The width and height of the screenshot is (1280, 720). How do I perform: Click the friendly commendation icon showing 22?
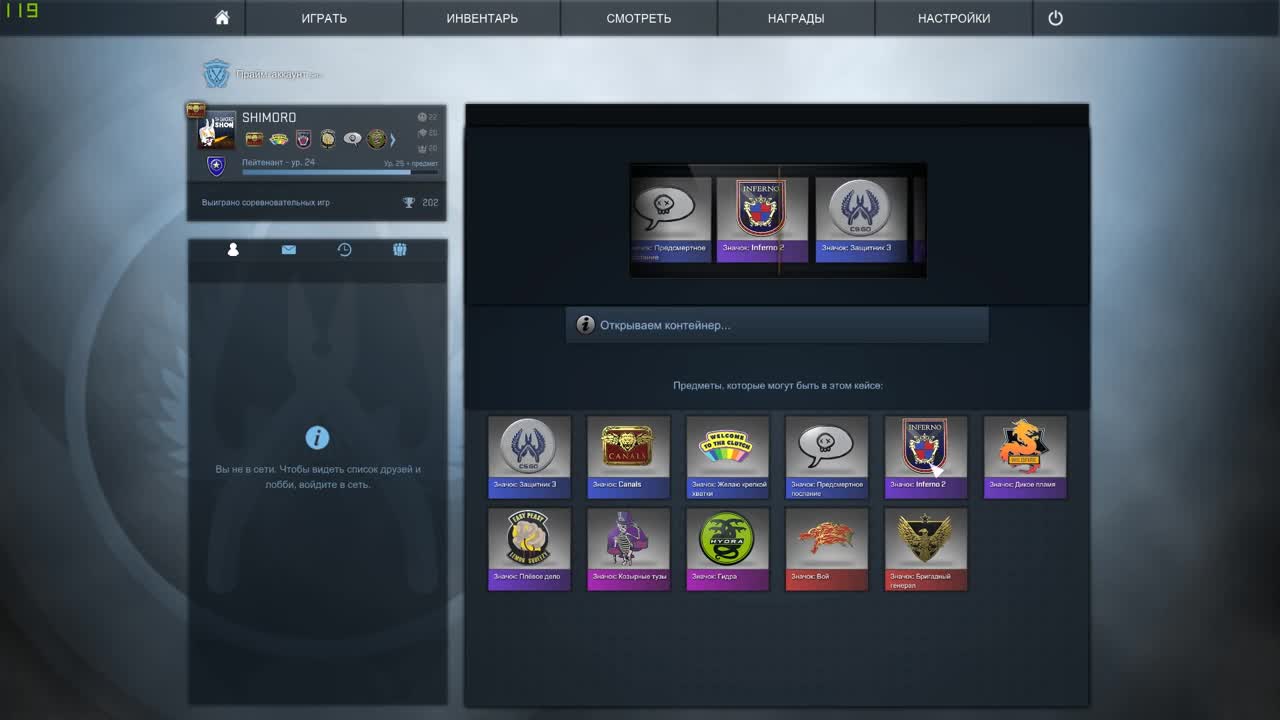tap(422, 117)
